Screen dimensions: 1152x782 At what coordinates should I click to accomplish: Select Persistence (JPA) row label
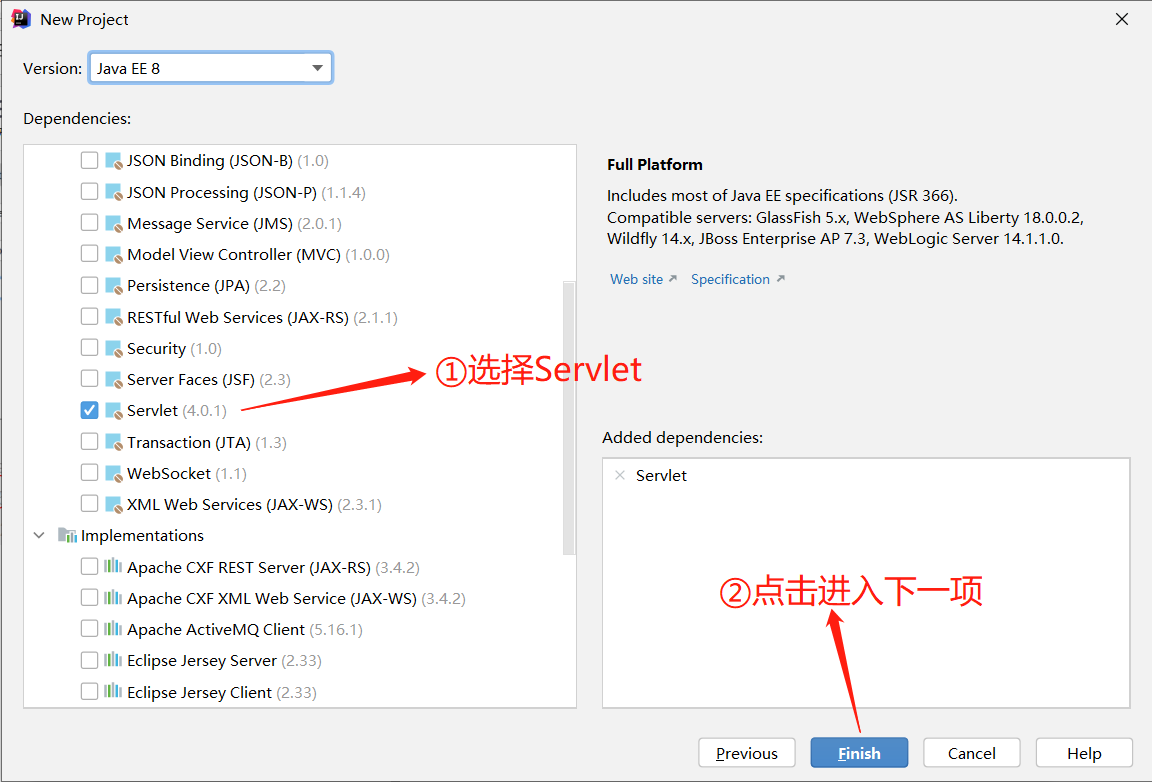(206, 285)
